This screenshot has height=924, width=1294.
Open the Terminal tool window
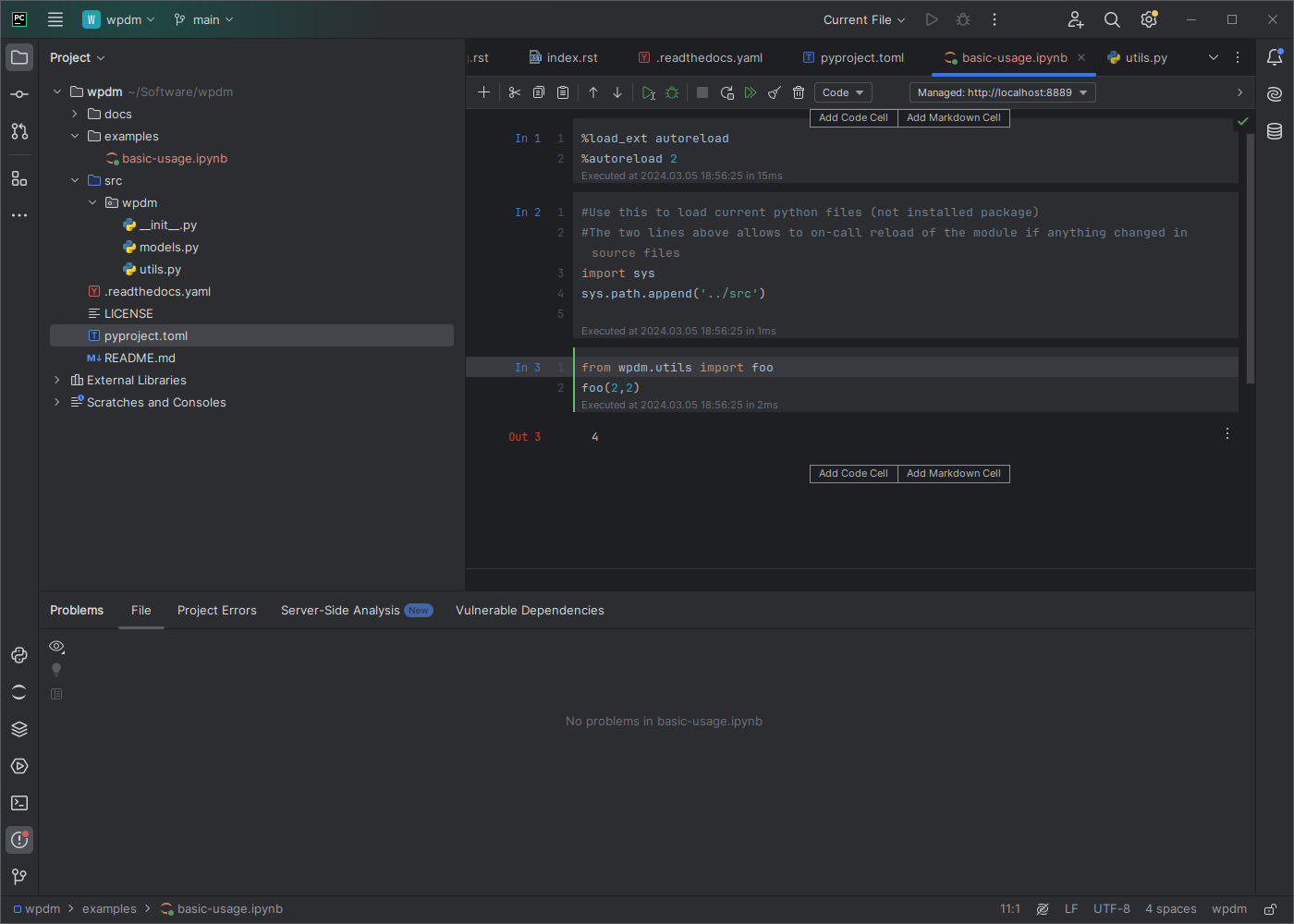click(x=19, y=803)
